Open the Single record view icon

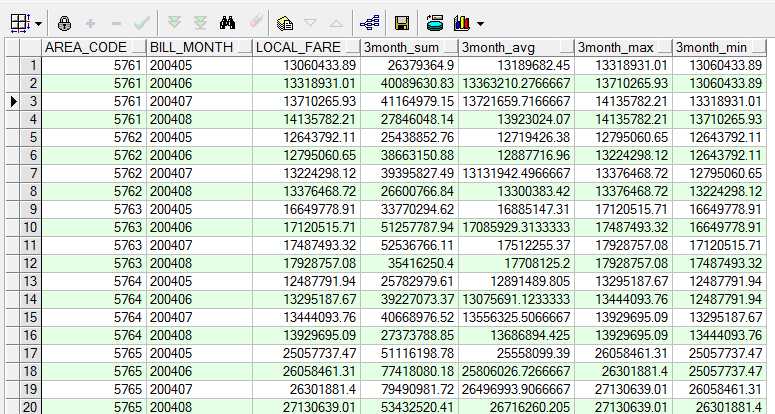[x=285, y=23]
